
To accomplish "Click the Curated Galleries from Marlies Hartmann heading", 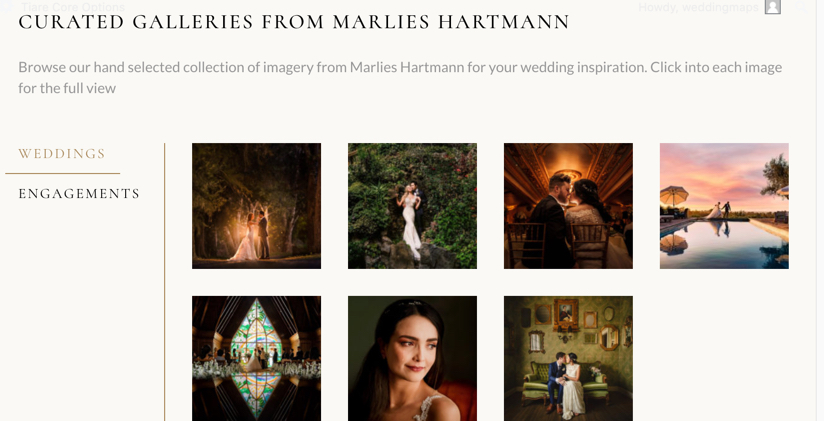I will (x=294, y=22).
